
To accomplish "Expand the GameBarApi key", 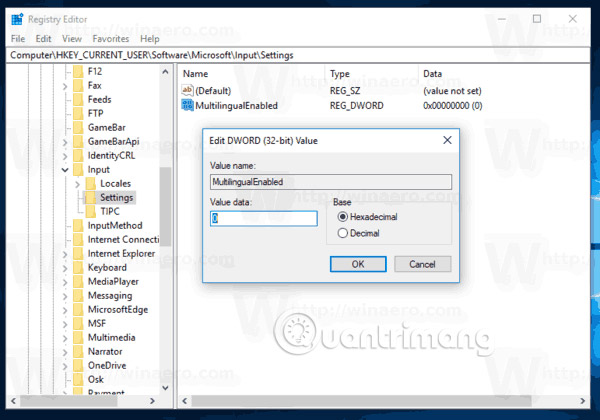I will coord(65,143).
